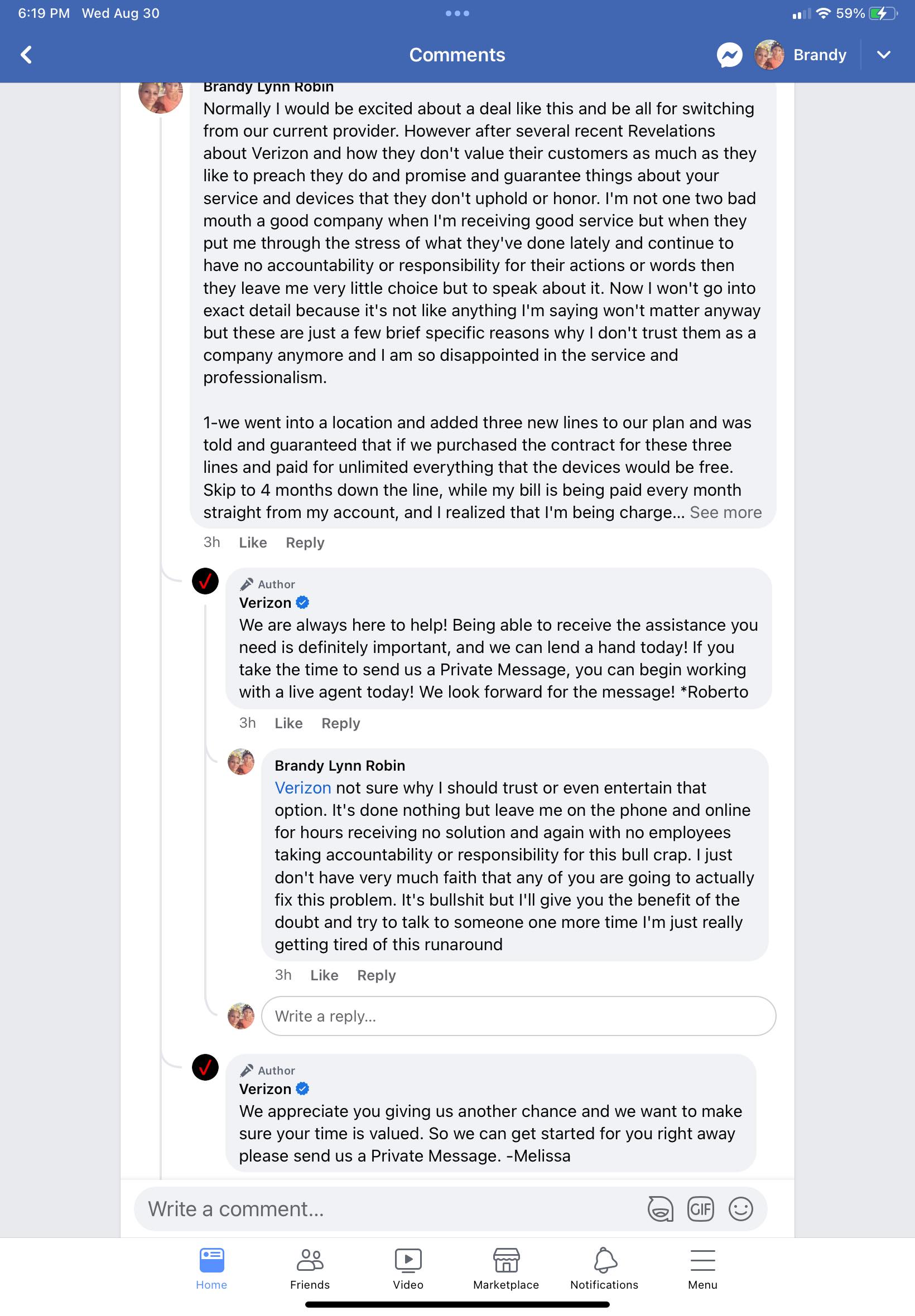Tap Verizon's logo avatar on Roberto's reply
This screenshot has width=915, height=1316.
pyautogui.click(x=205, y=582)
